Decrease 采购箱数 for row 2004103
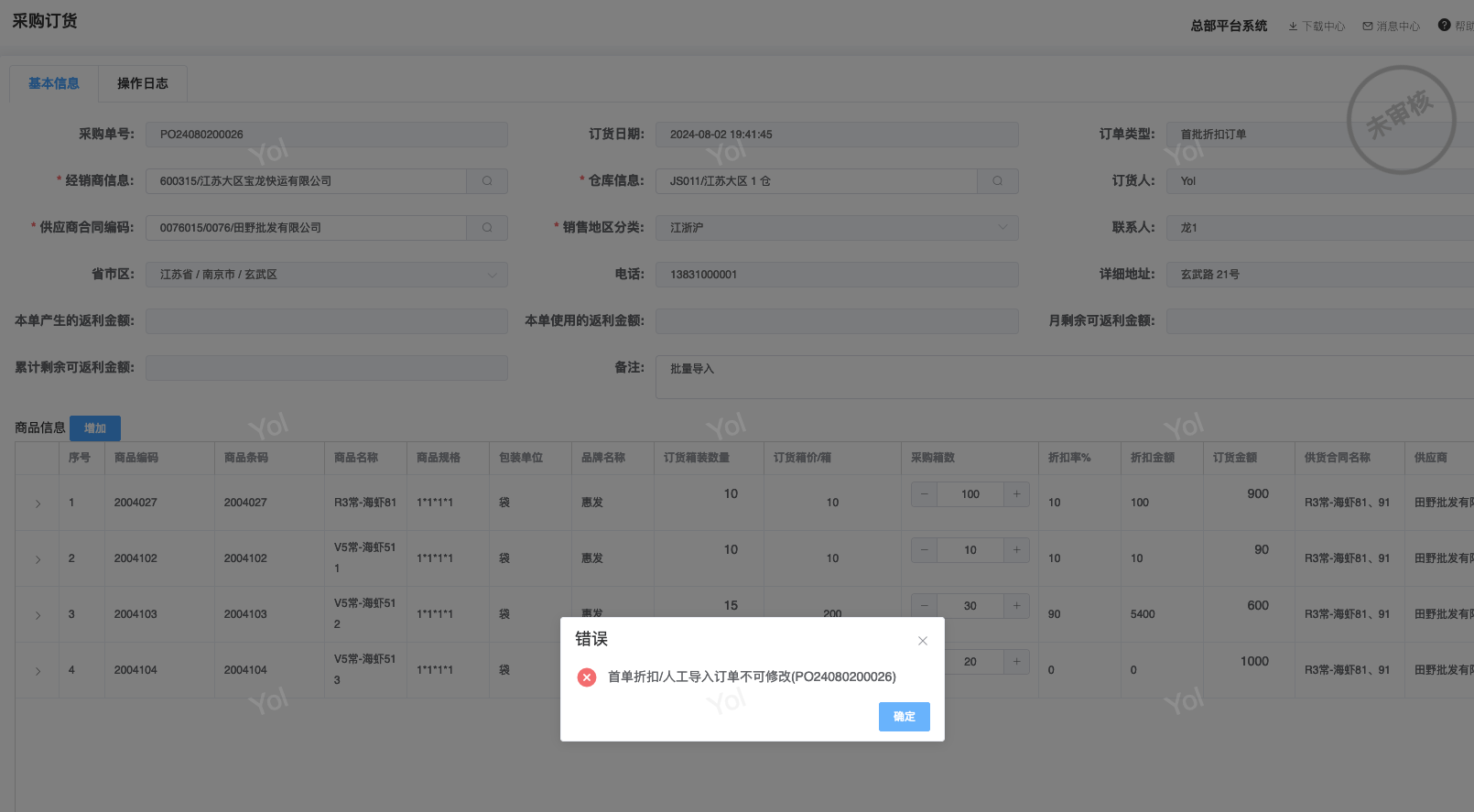 coord(925,606)
